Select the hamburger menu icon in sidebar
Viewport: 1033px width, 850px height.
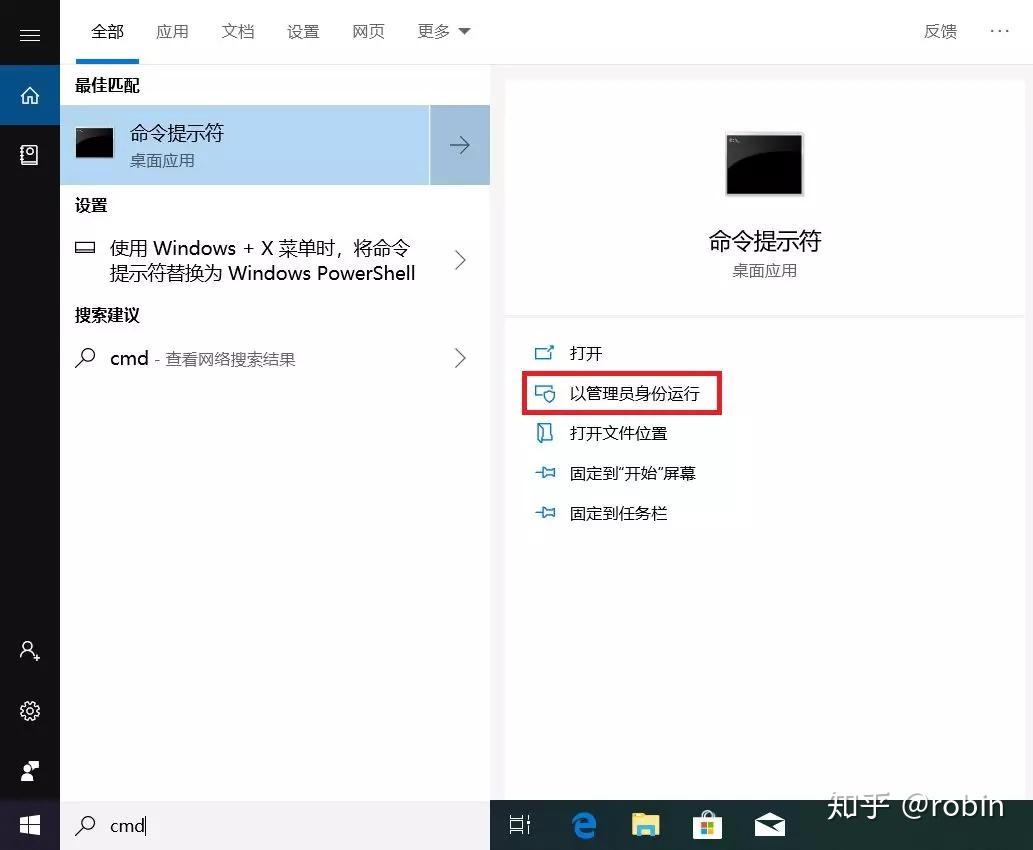pyautogui.click(x=29, y=33)
